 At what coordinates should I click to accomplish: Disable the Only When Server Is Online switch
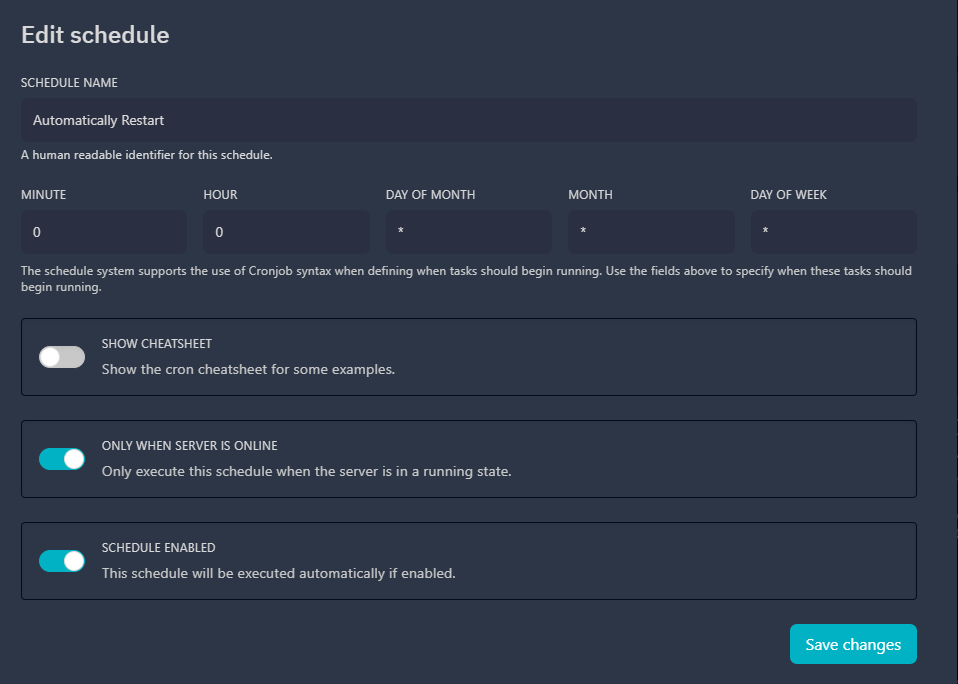pyautogui.click(x=62, y=459)
